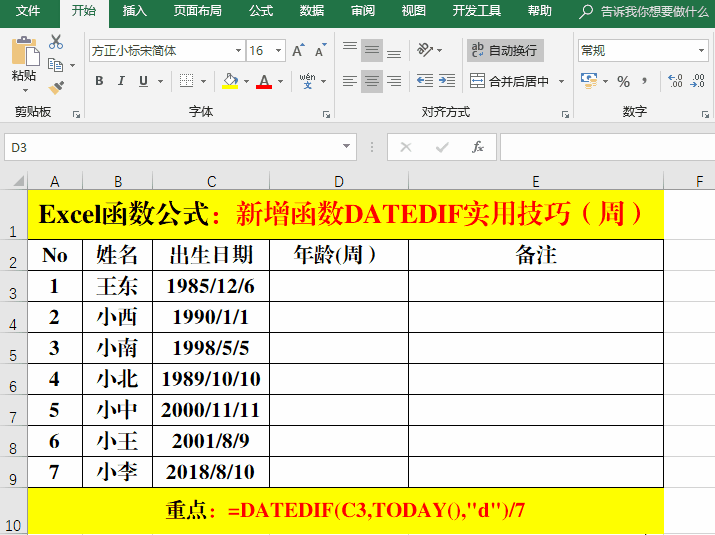Click the 合并后居中 button

[510, 82]
